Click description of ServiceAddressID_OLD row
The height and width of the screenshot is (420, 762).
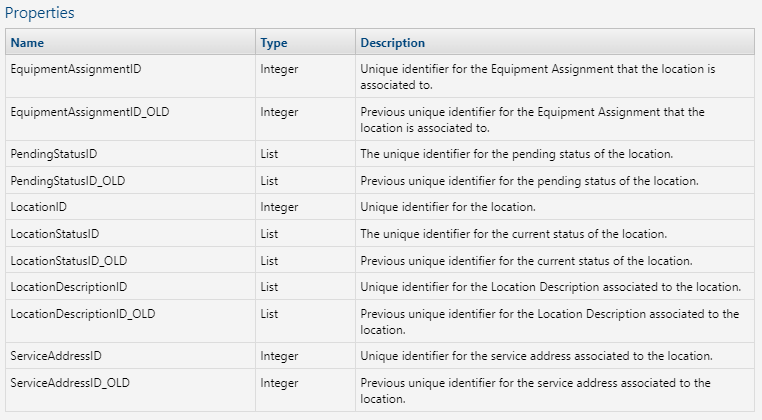536,391
